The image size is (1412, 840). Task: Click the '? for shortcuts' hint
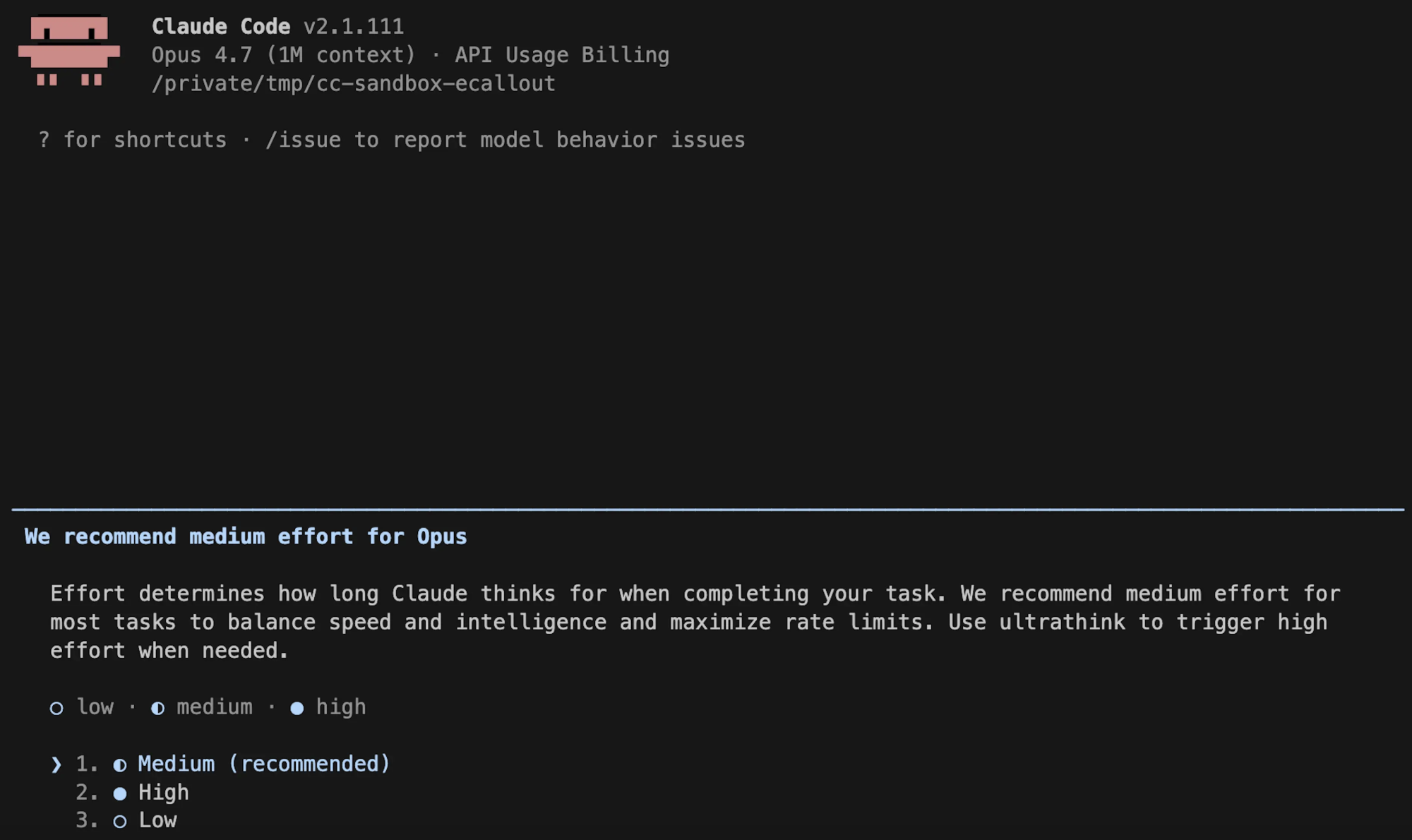click(132, 140)
